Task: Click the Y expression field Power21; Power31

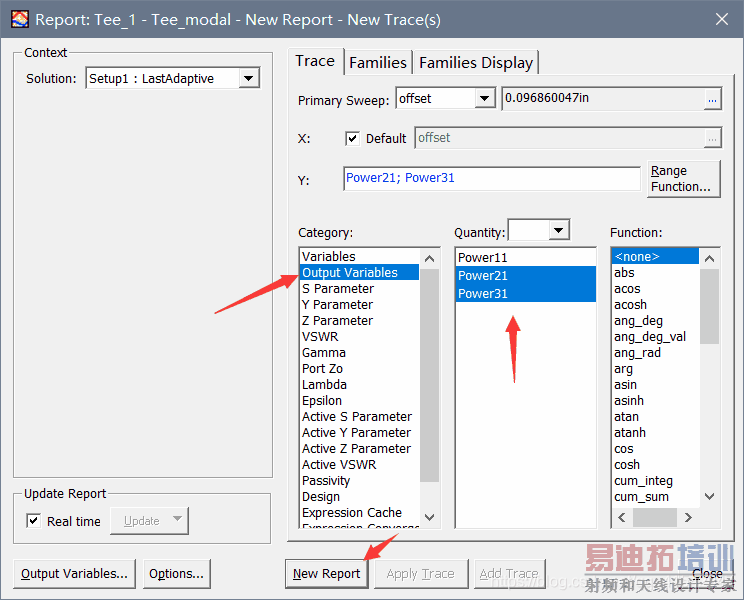Action: point(492,178)
